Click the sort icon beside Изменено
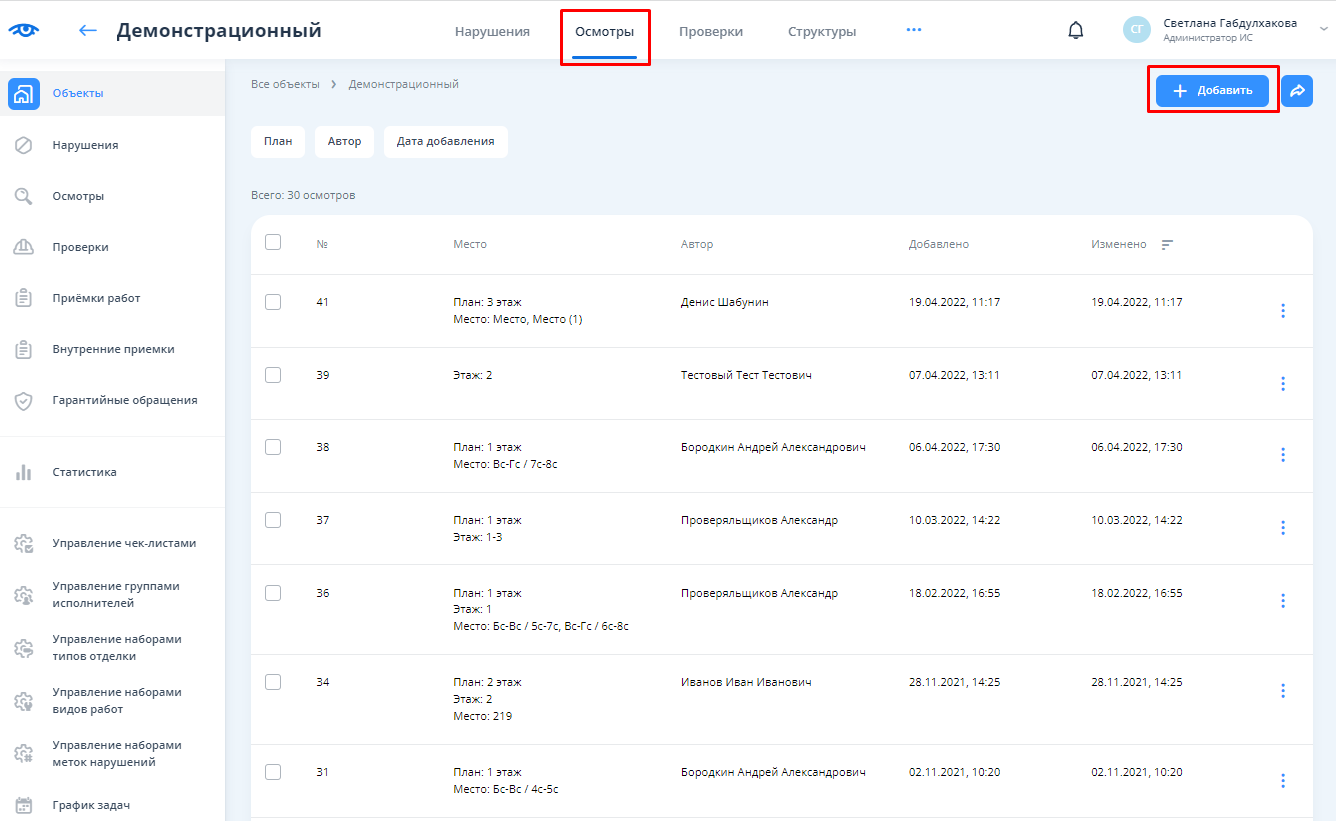1336x821 pixels. [1167, 245]
